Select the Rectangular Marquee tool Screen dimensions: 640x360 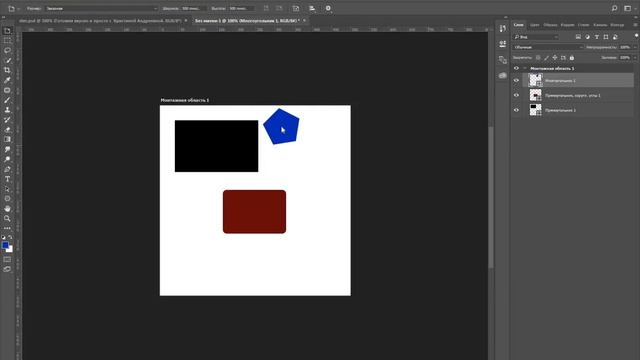click(x=7, y=41)
